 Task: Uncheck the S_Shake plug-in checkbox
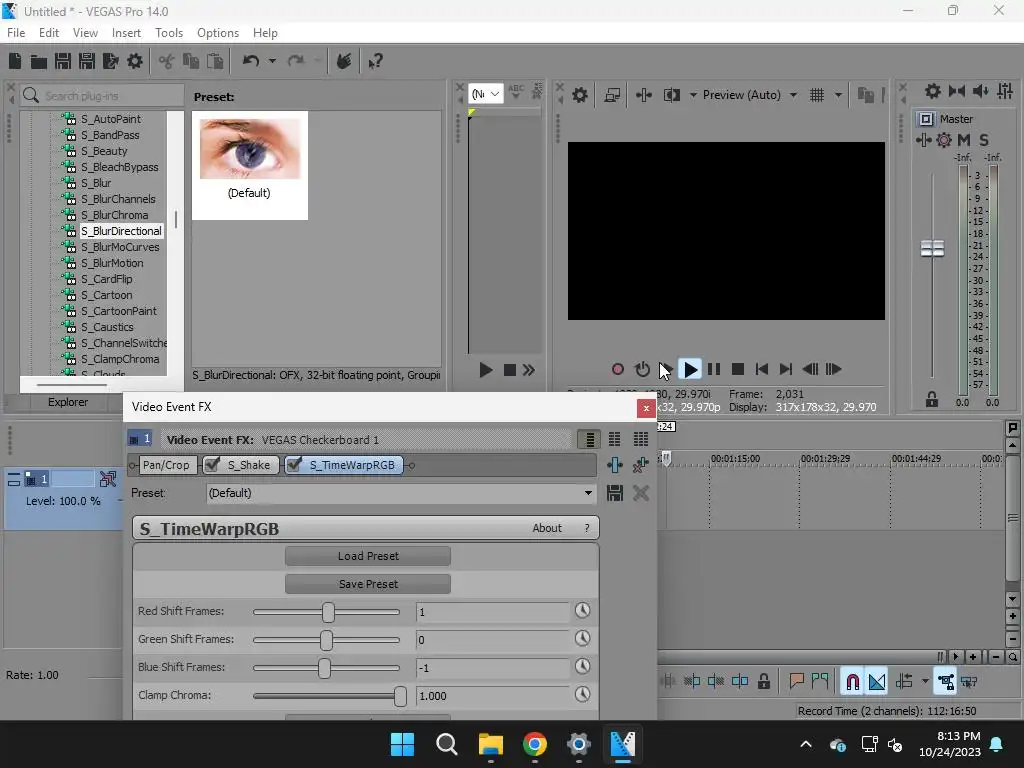212,464
